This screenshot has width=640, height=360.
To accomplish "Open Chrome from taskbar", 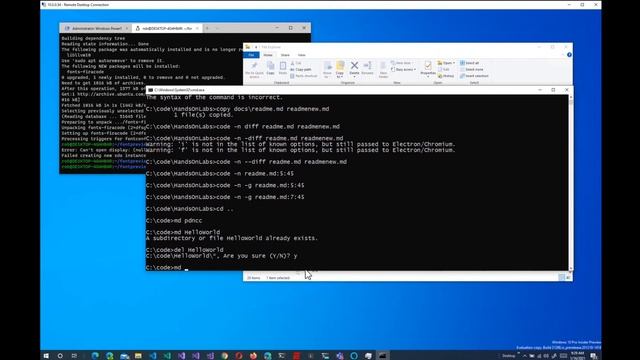I will 224,356.
